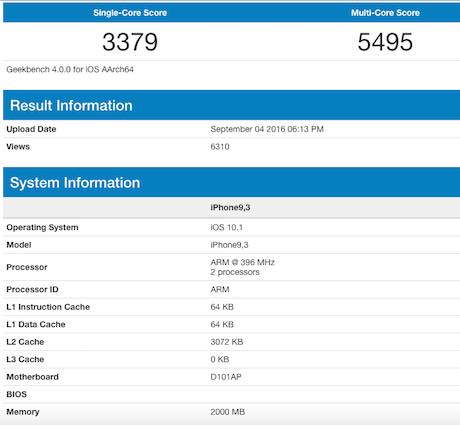Image resolution: width=460 pixels, height=425 pixels.
Task: Click the L2 Cache value 3072 KB
Action: pyautogui.click(x=227, y=342)
